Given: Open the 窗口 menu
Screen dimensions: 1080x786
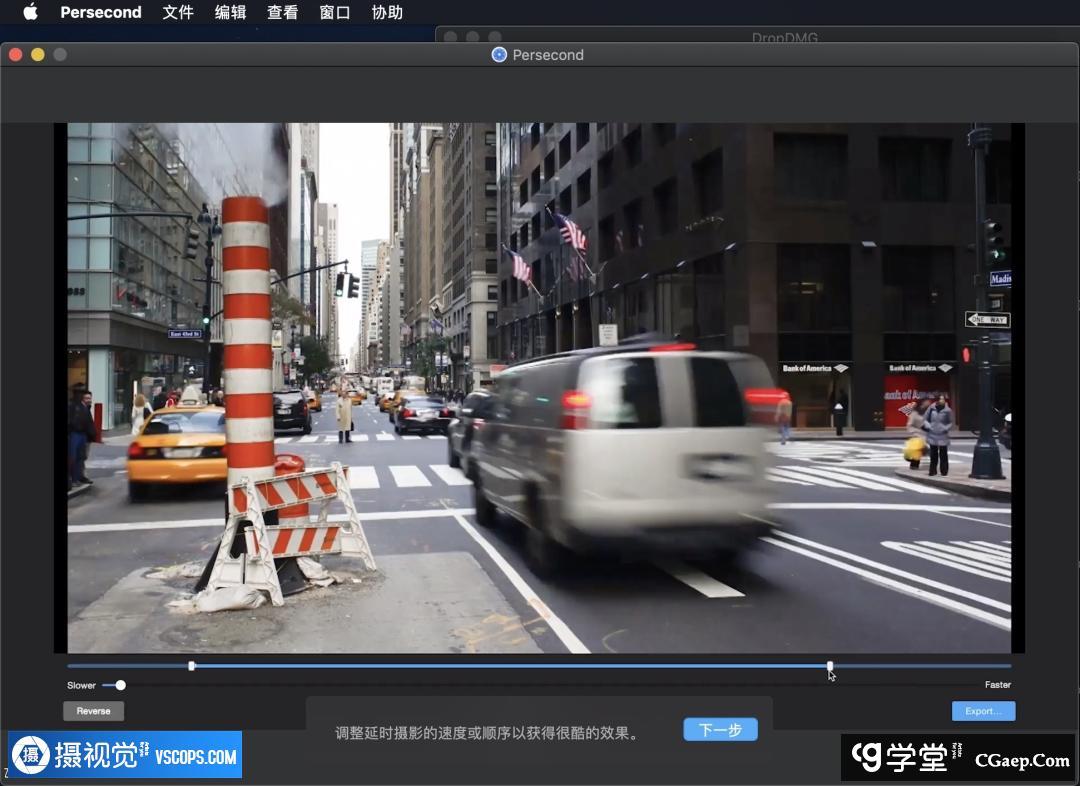Looking at the screenshot, I should point(334,12).
